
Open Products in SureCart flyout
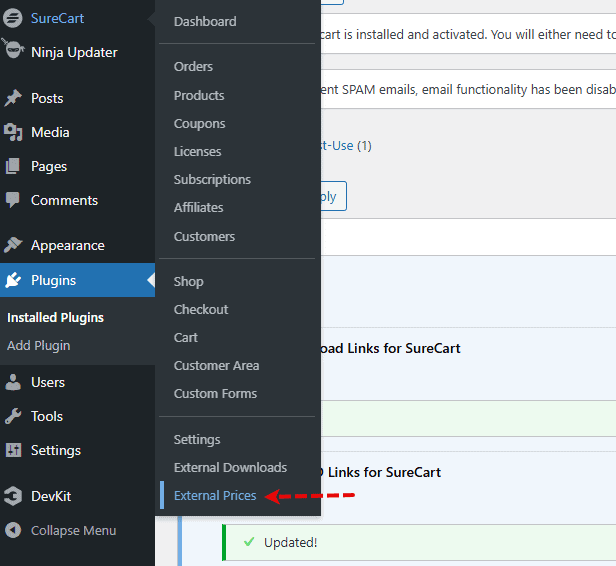click(x=199, y=95)
